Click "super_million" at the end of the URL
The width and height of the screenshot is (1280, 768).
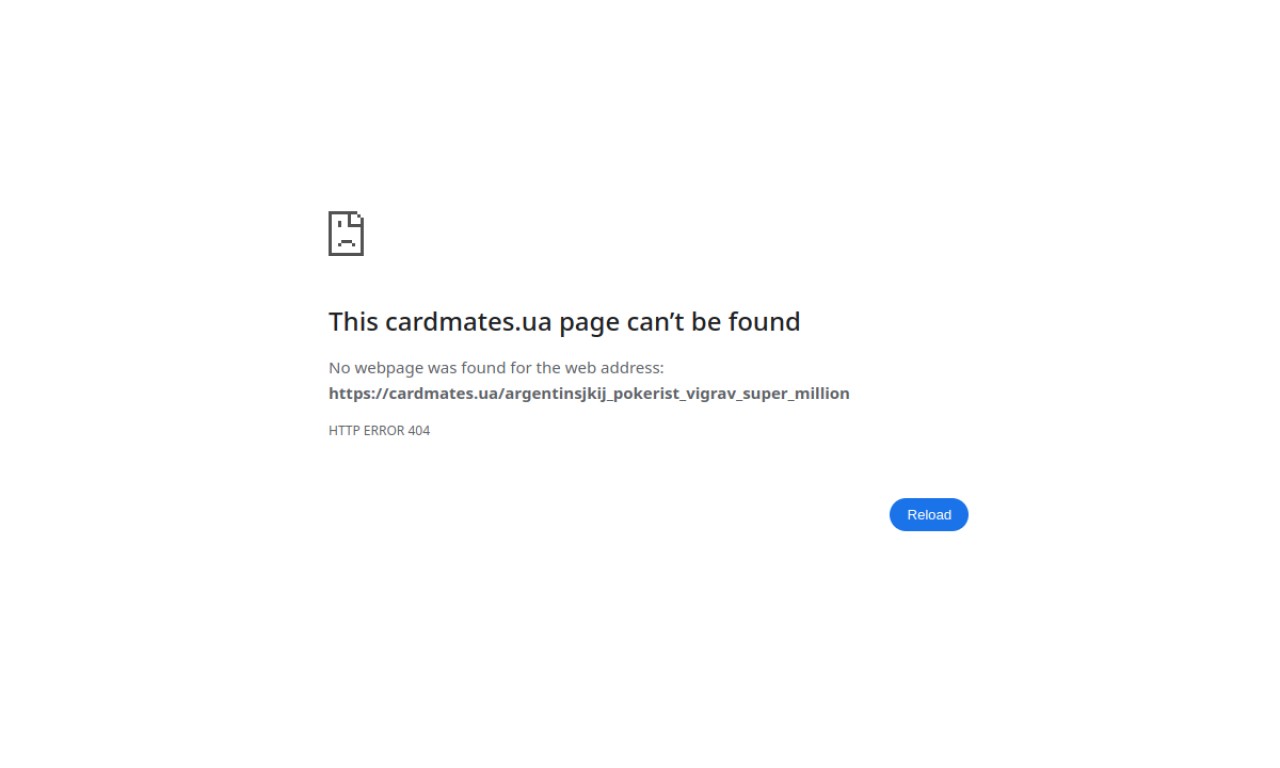tap(796, 393)
